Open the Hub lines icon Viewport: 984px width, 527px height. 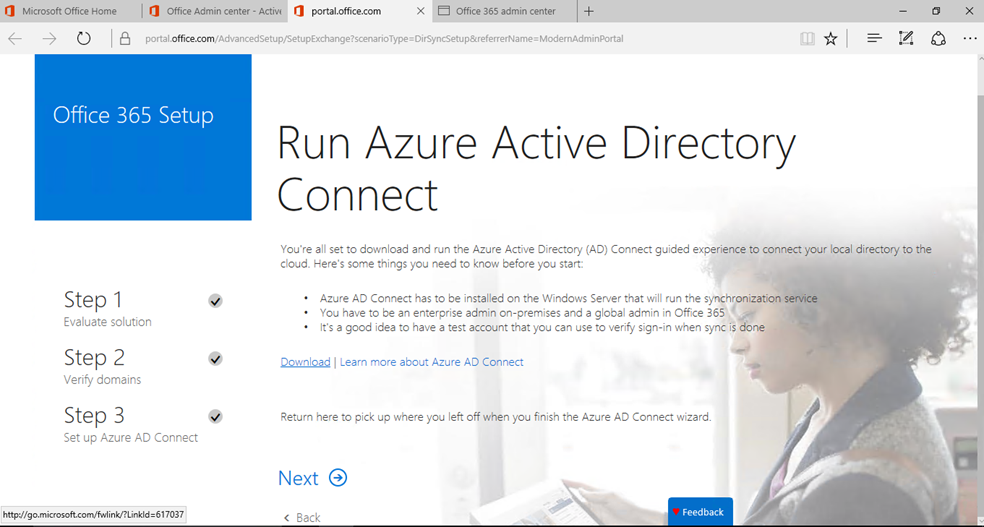(x=874, y=38)
